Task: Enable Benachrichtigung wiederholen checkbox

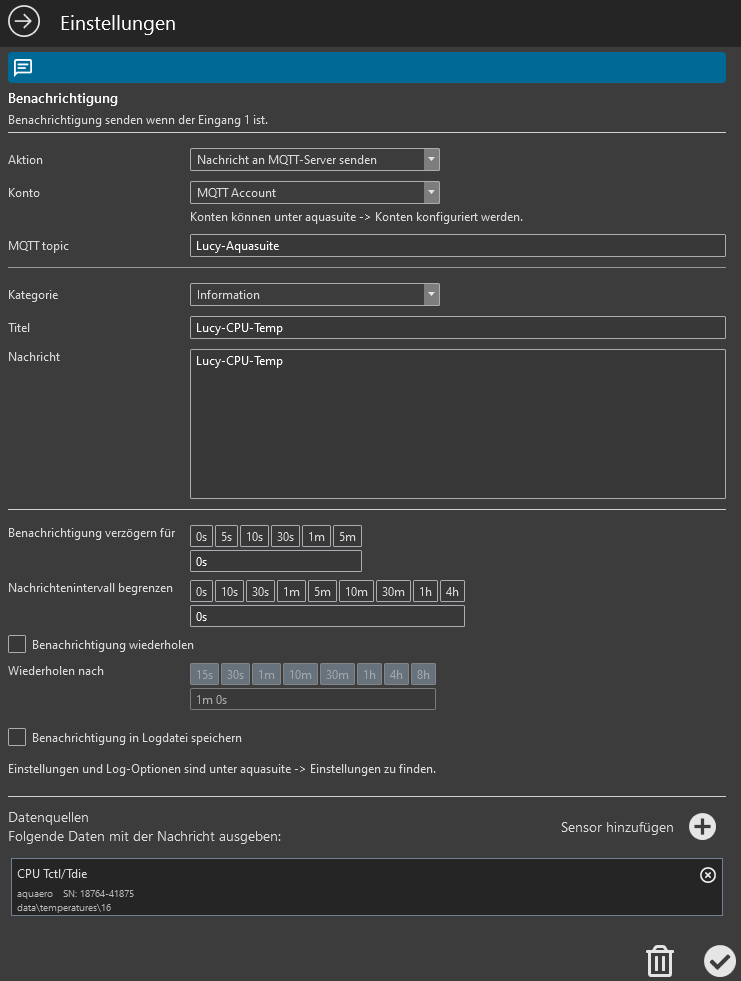Action: point(17,644)
